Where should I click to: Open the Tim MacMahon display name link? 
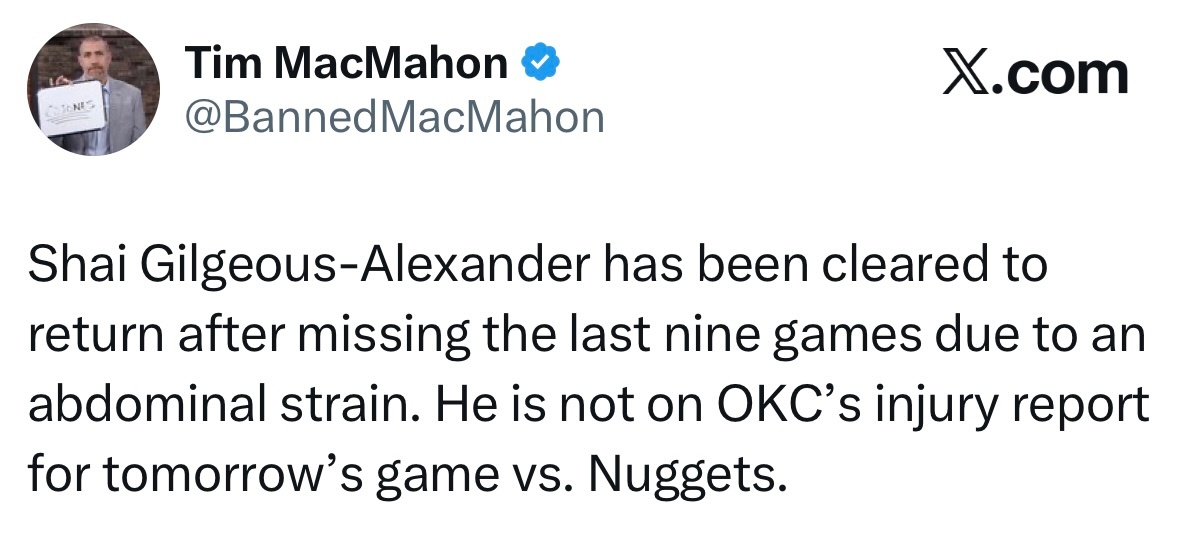[x=347, y=62]
